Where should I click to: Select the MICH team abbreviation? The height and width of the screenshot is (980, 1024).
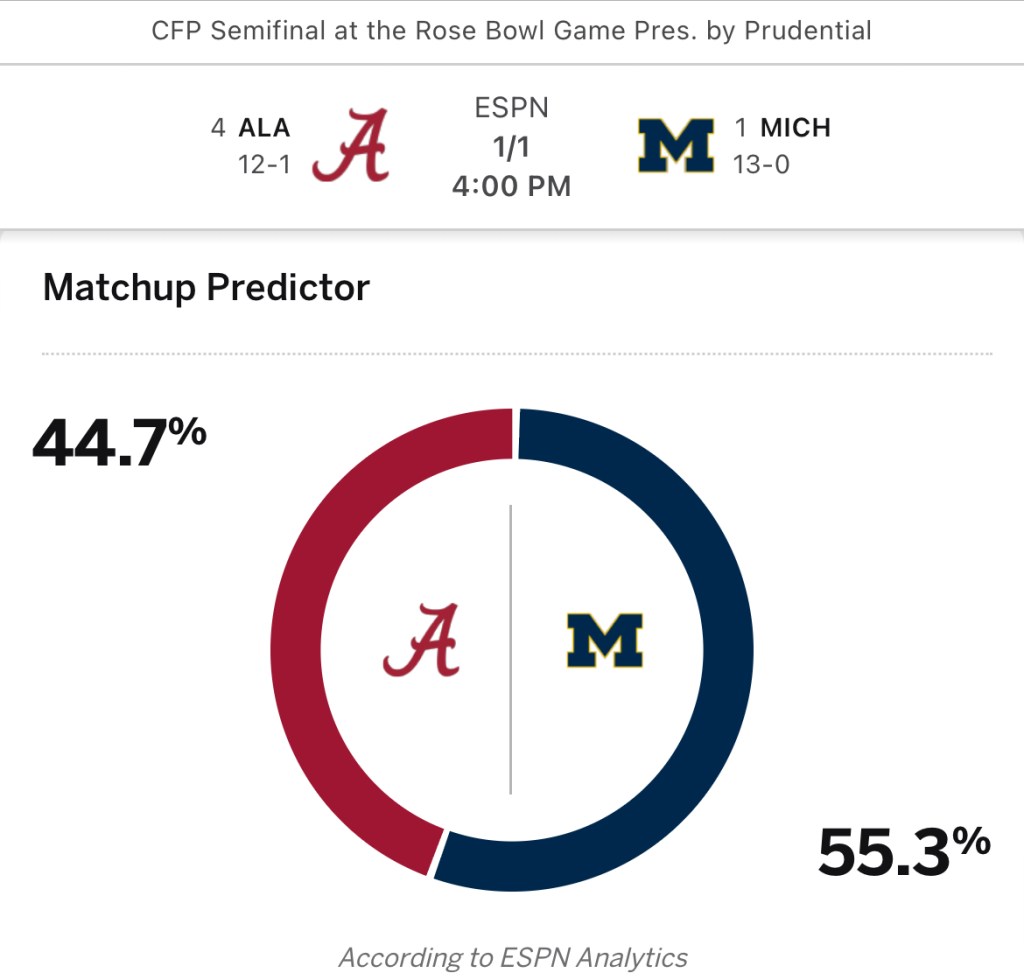(796, 128)
